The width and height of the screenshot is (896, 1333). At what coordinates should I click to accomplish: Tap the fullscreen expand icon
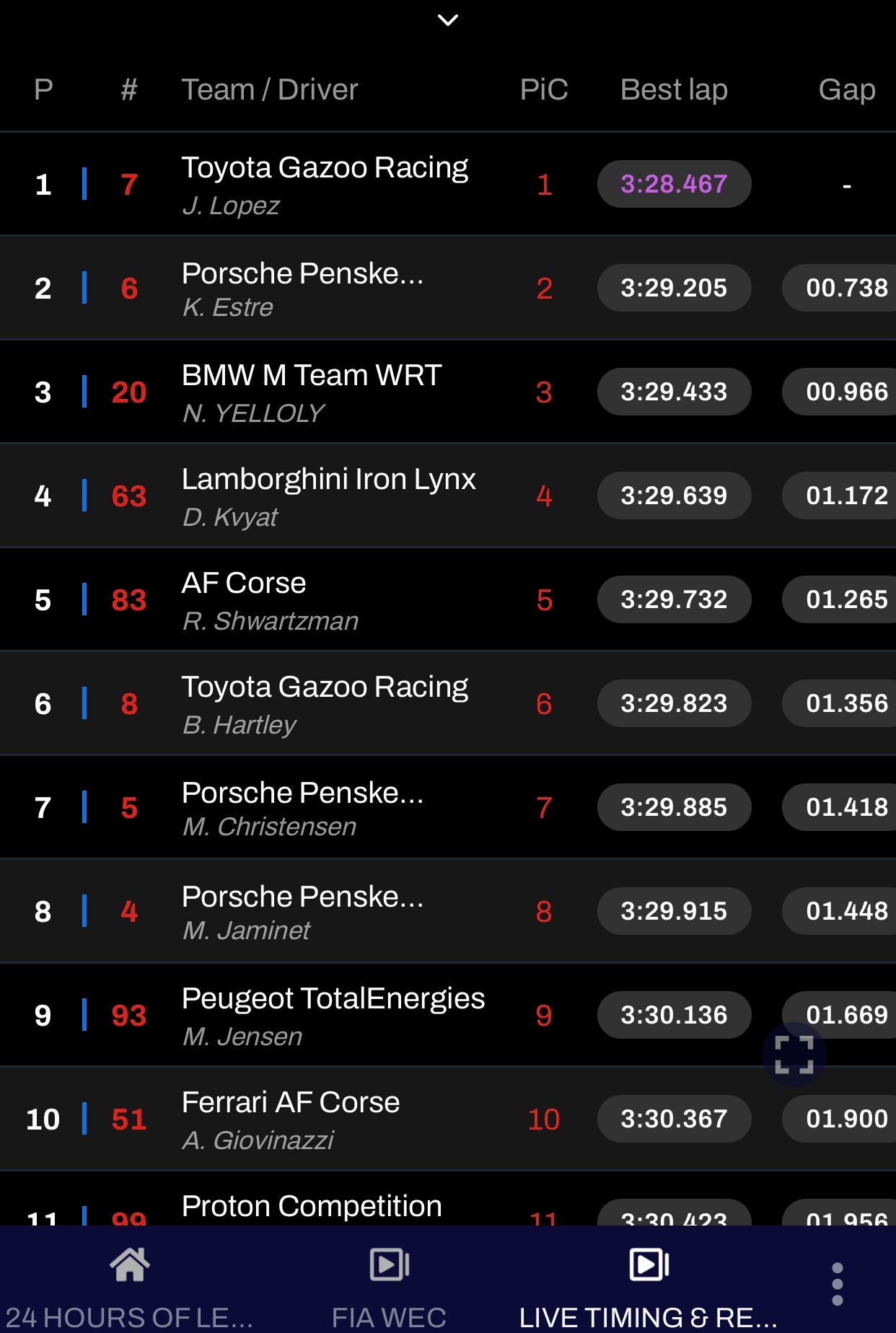pyautogui.click(x=794, y=1055)
